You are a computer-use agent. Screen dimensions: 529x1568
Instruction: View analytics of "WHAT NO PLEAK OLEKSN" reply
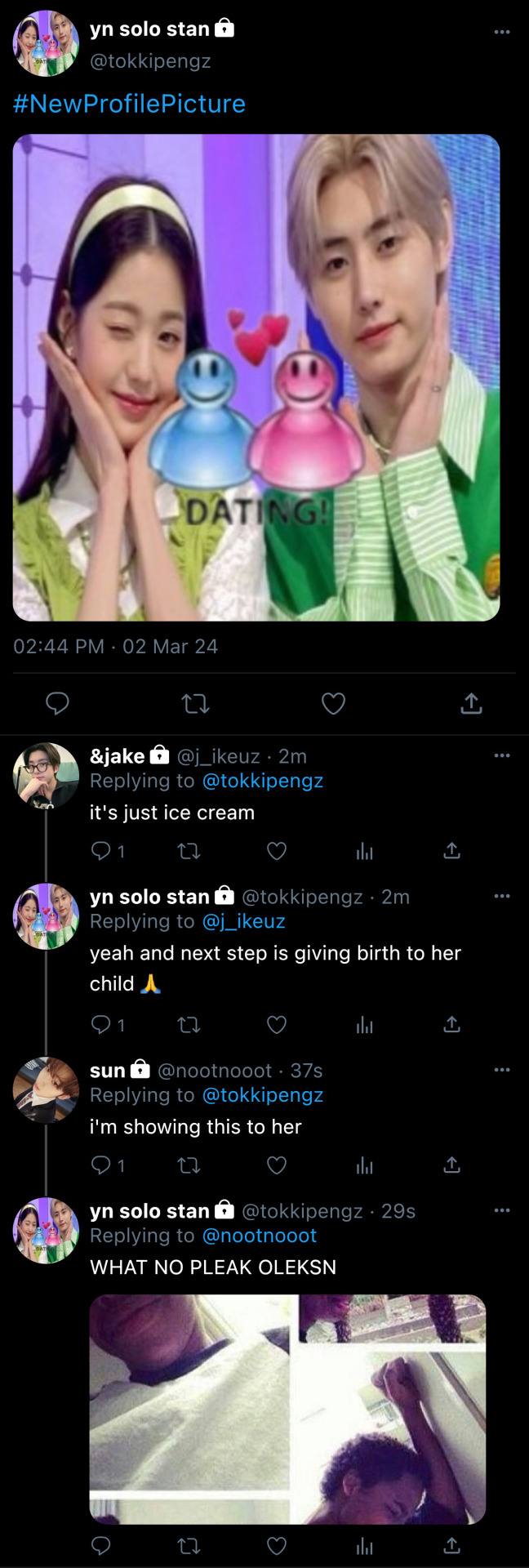[x=364, y=1545]
